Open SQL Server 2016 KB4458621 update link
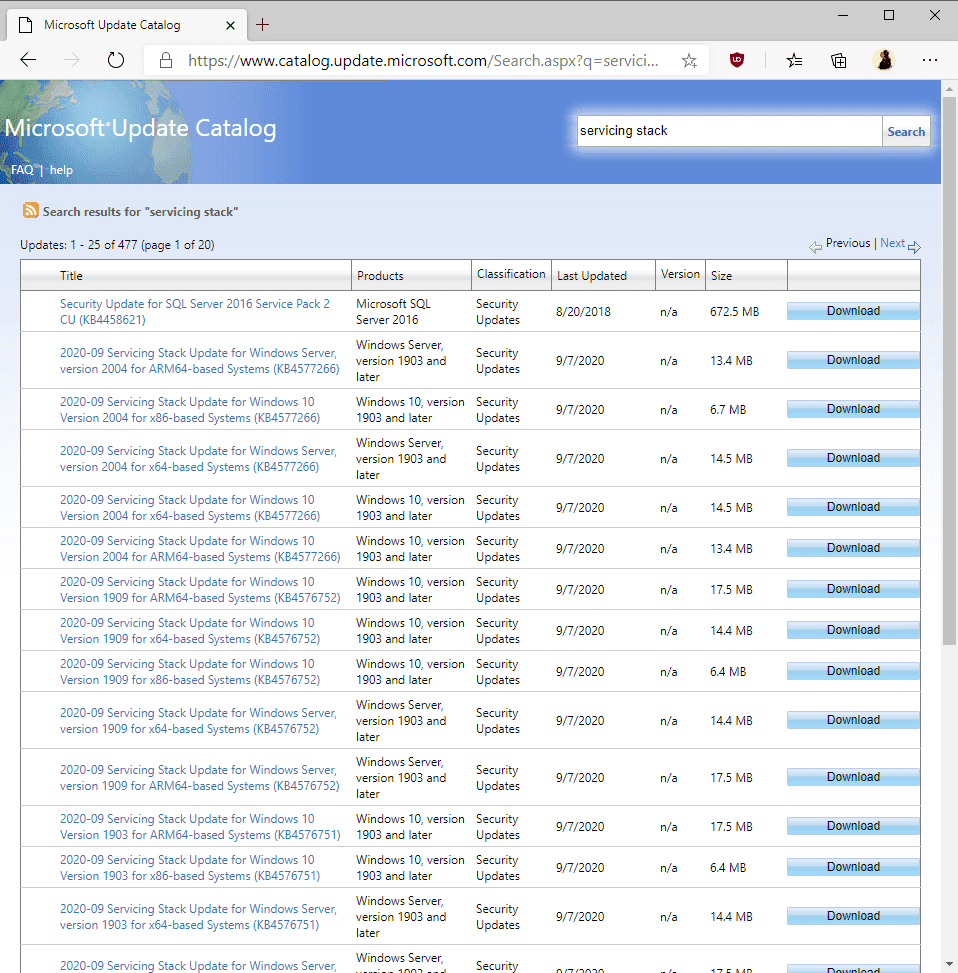The height and width of the screenshot is (973, 958). [x=195, y=312]
